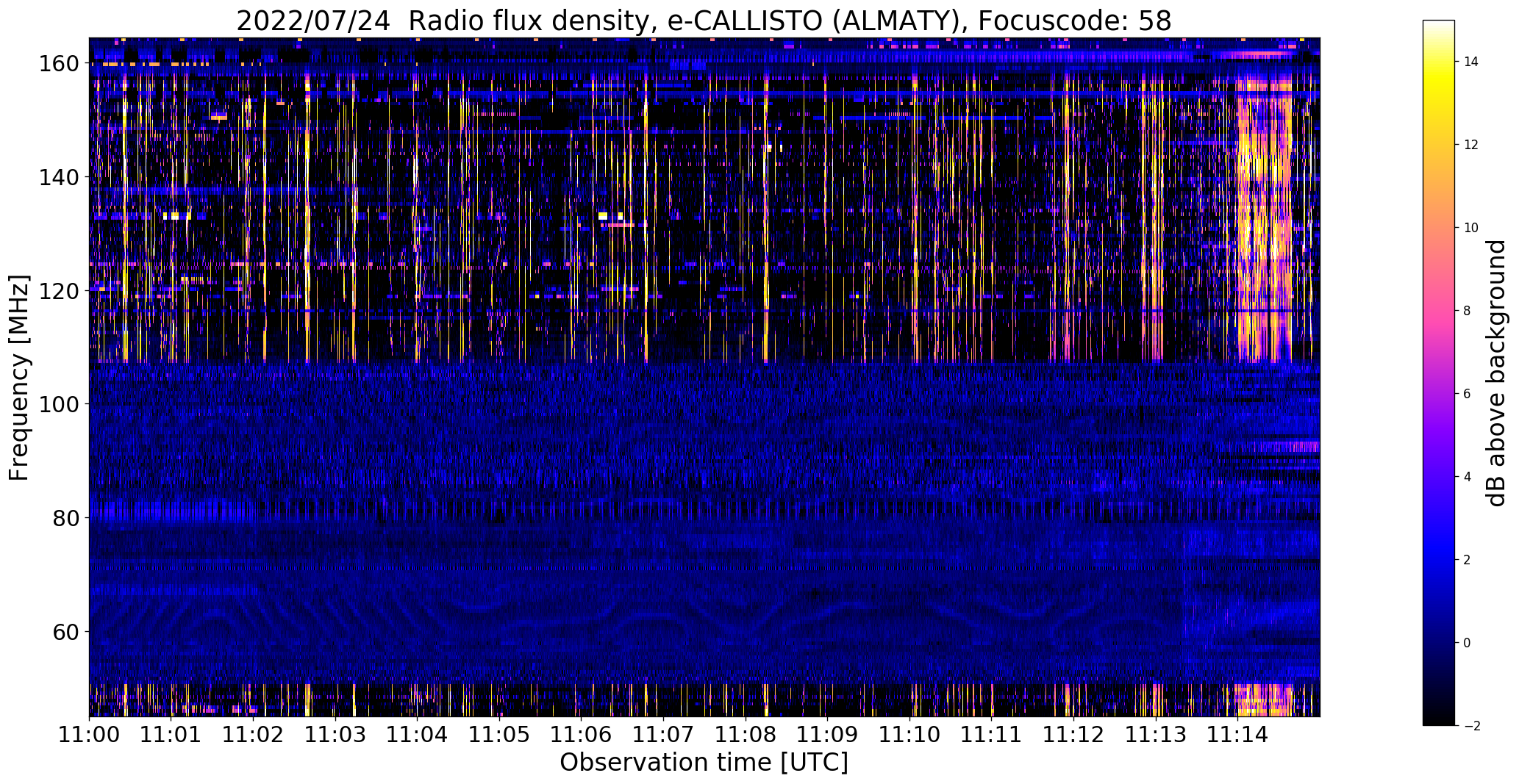The height and width of the screenshot is (784, 1519).
Task: Click the colorbar tick label 2
Action: click(1468, 560)
